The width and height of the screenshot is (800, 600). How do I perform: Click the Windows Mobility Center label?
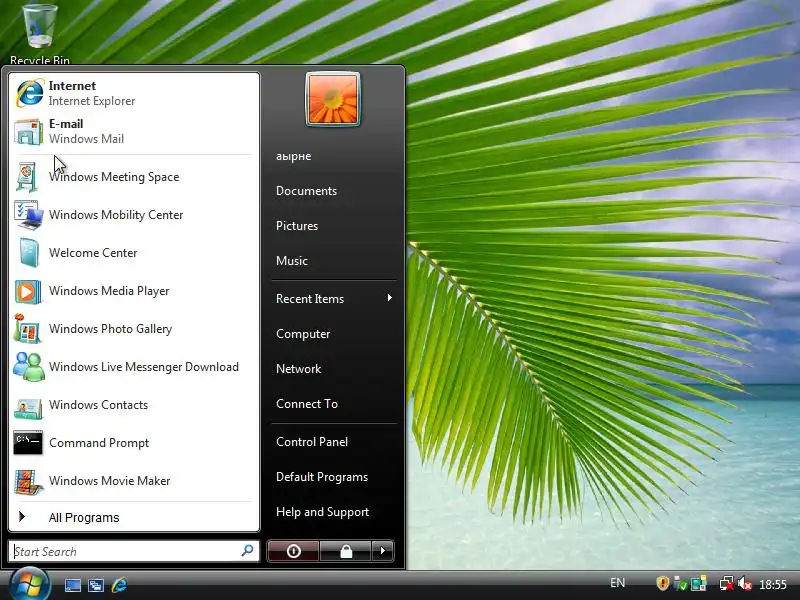pyautogui.click(x=116, y=215)
